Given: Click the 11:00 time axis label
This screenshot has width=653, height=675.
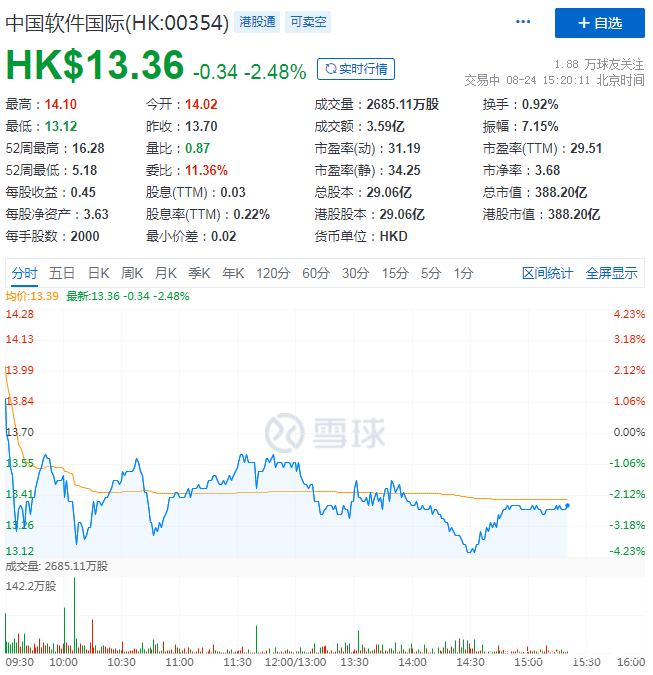Looking at the screenshot, I should click(179, 662).
